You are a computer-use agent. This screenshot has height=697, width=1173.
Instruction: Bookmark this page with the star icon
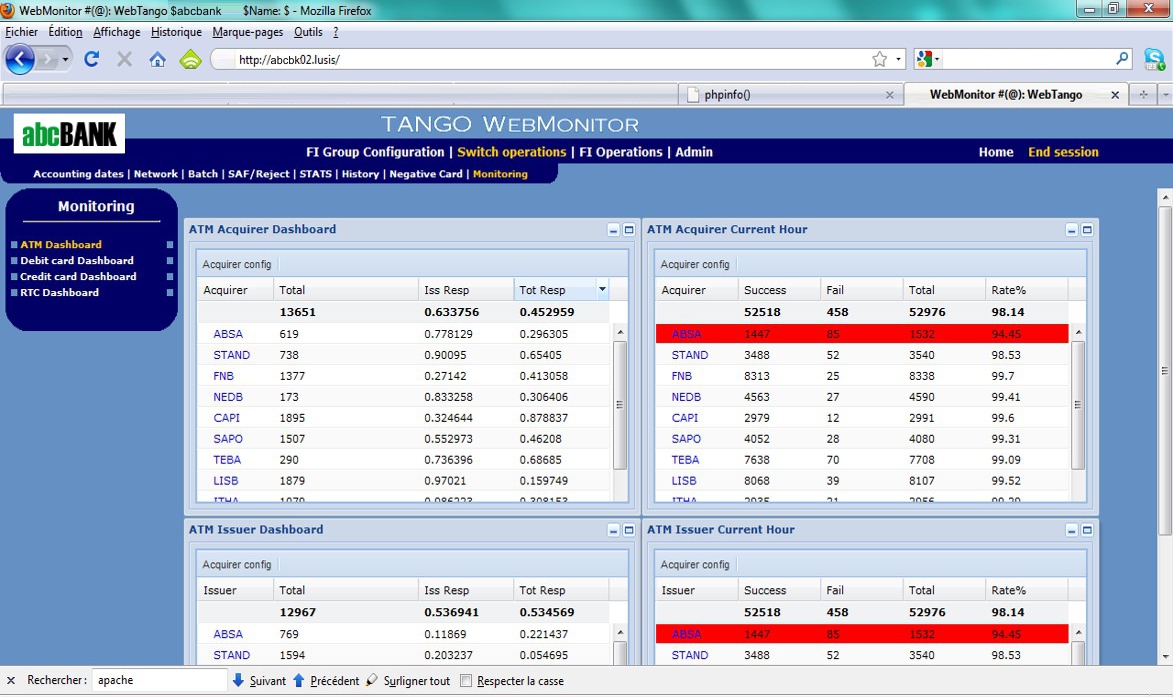pyautogui.click(x=879, y=60)
